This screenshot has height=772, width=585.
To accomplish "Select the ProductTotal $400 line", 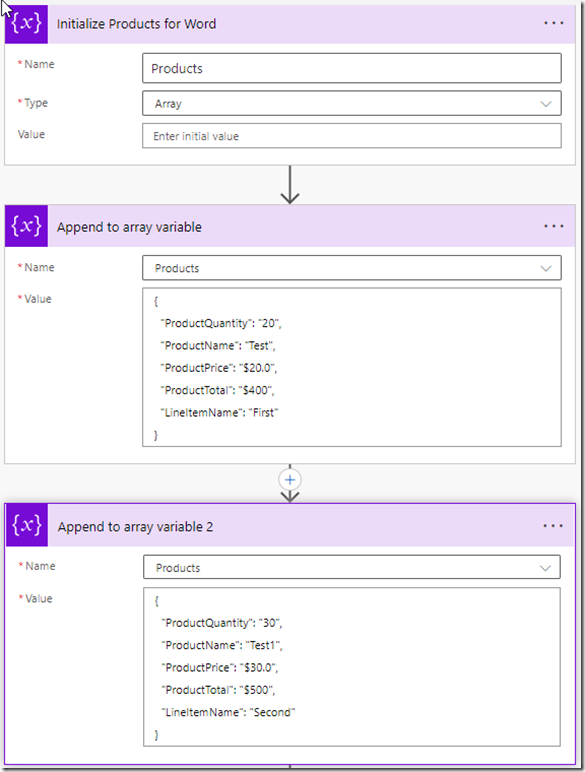I will pyautogui.click(x=217, y=390).
